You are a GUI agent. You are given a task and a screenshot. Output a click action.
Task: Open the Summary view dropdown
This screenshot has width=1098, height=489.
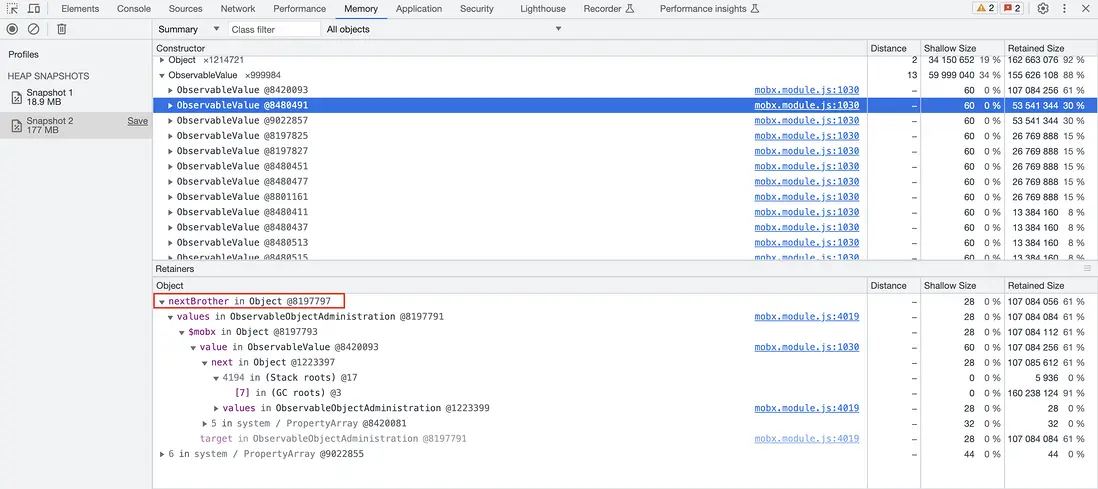click(x=189, y=29)
